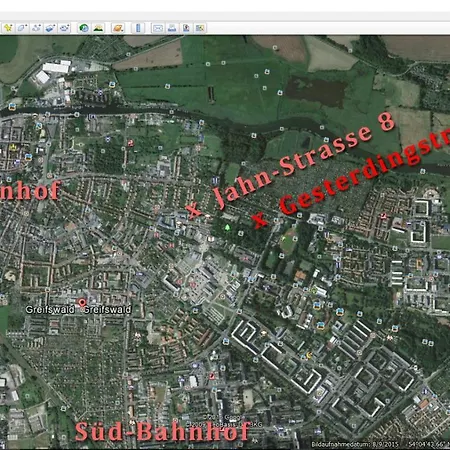Select the Add Polygon tool
This screenshot has width=450, height=450.
[x=22, y=28]
